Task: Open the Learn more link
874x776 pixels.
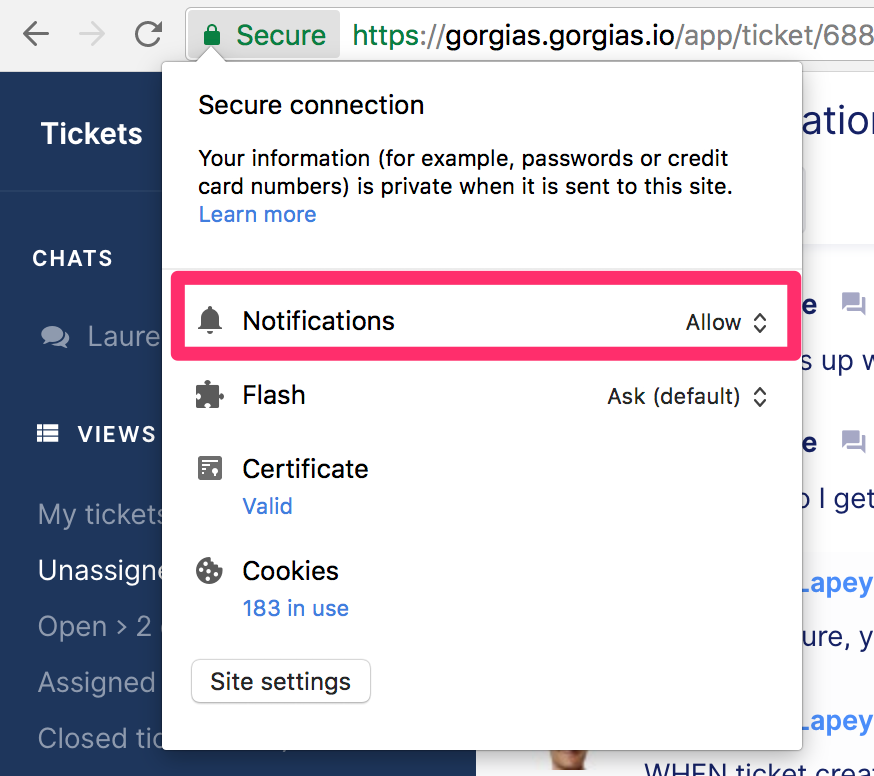Action: (x=258, y=215)
